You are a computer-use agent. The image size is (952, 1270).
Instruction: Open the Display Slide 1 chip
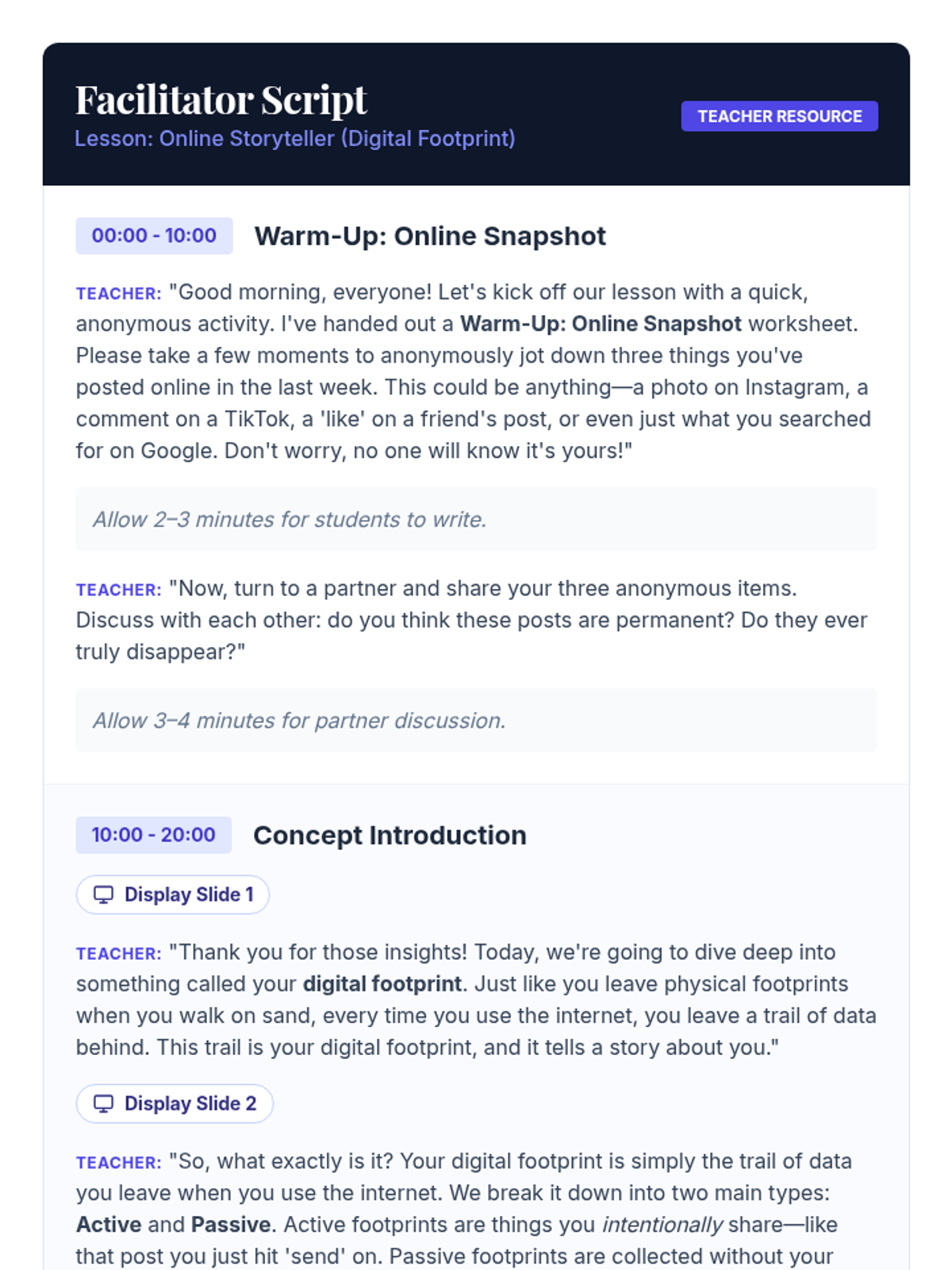[x=173, y=895]
